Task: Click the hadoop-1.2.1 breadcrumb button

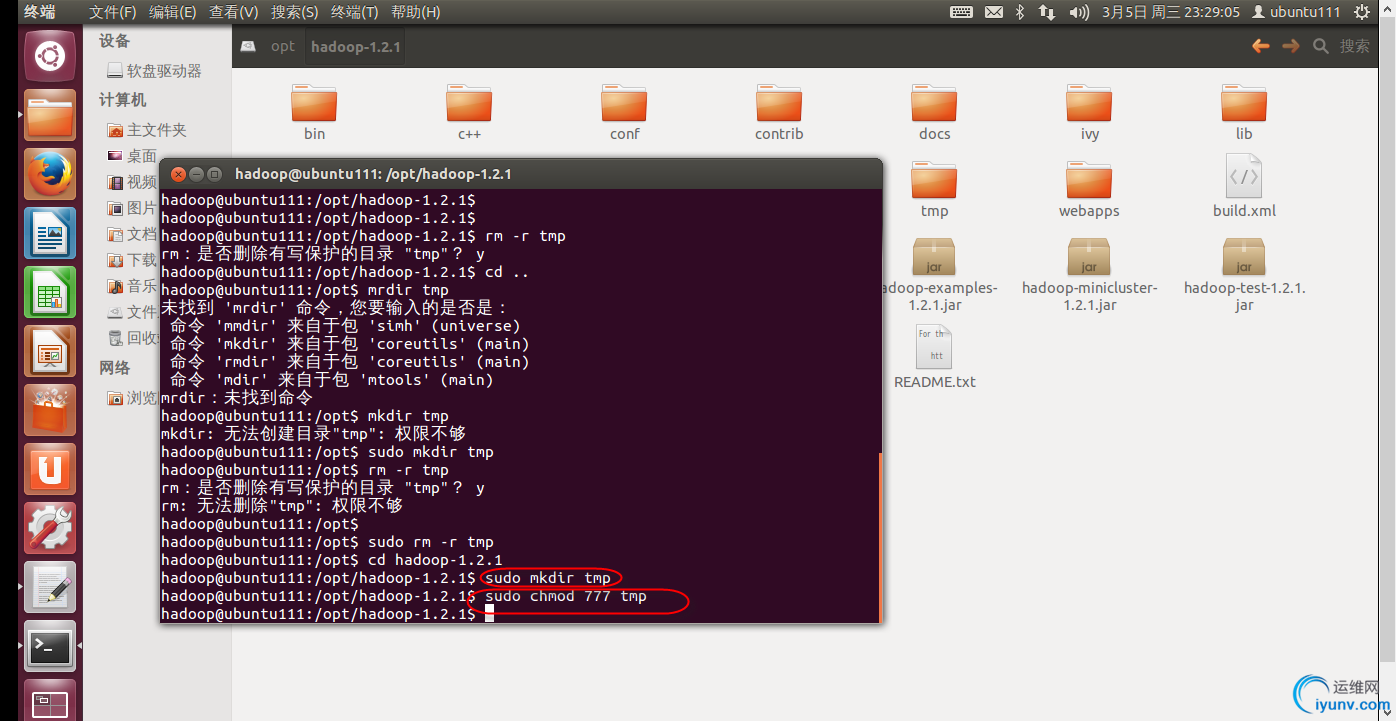Action: point(356,46)
